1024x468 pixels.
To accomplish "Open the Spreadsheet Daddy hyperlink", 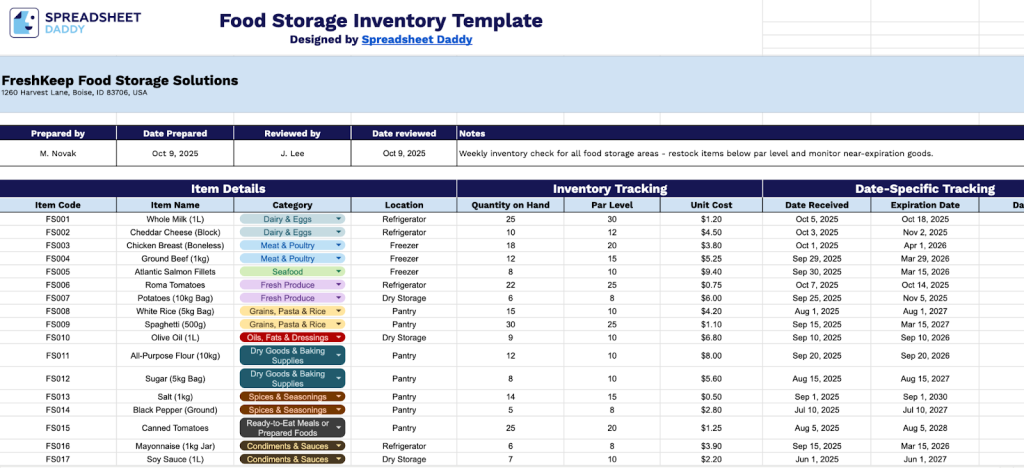I will pos(417,40).
